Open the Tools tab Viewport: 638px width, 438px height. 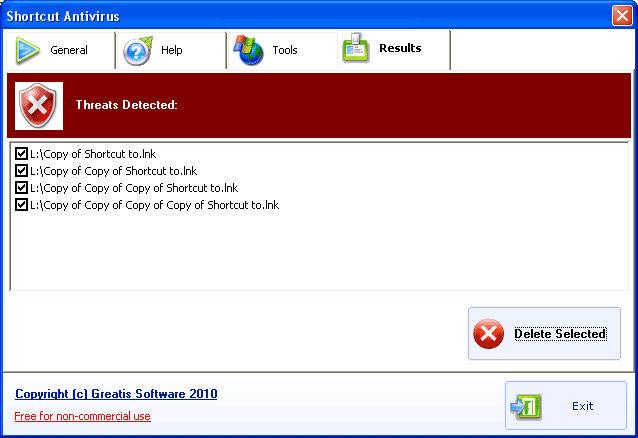[285, 50]
